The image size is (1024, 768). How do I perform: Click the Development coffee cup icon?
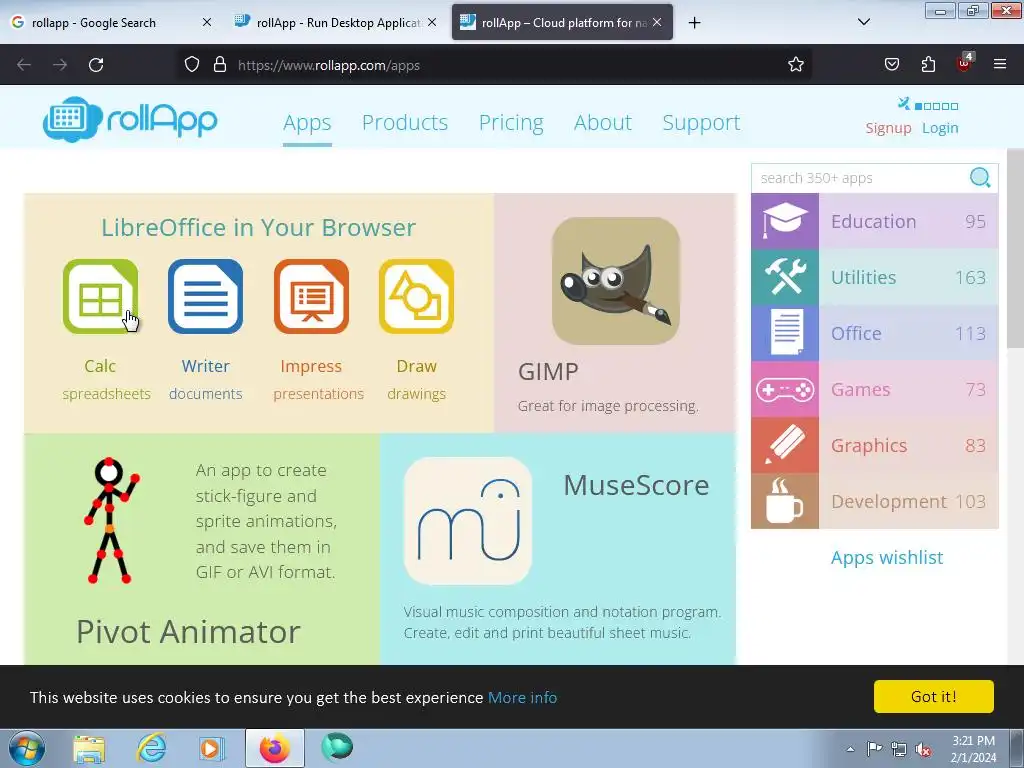click(784, 502)
